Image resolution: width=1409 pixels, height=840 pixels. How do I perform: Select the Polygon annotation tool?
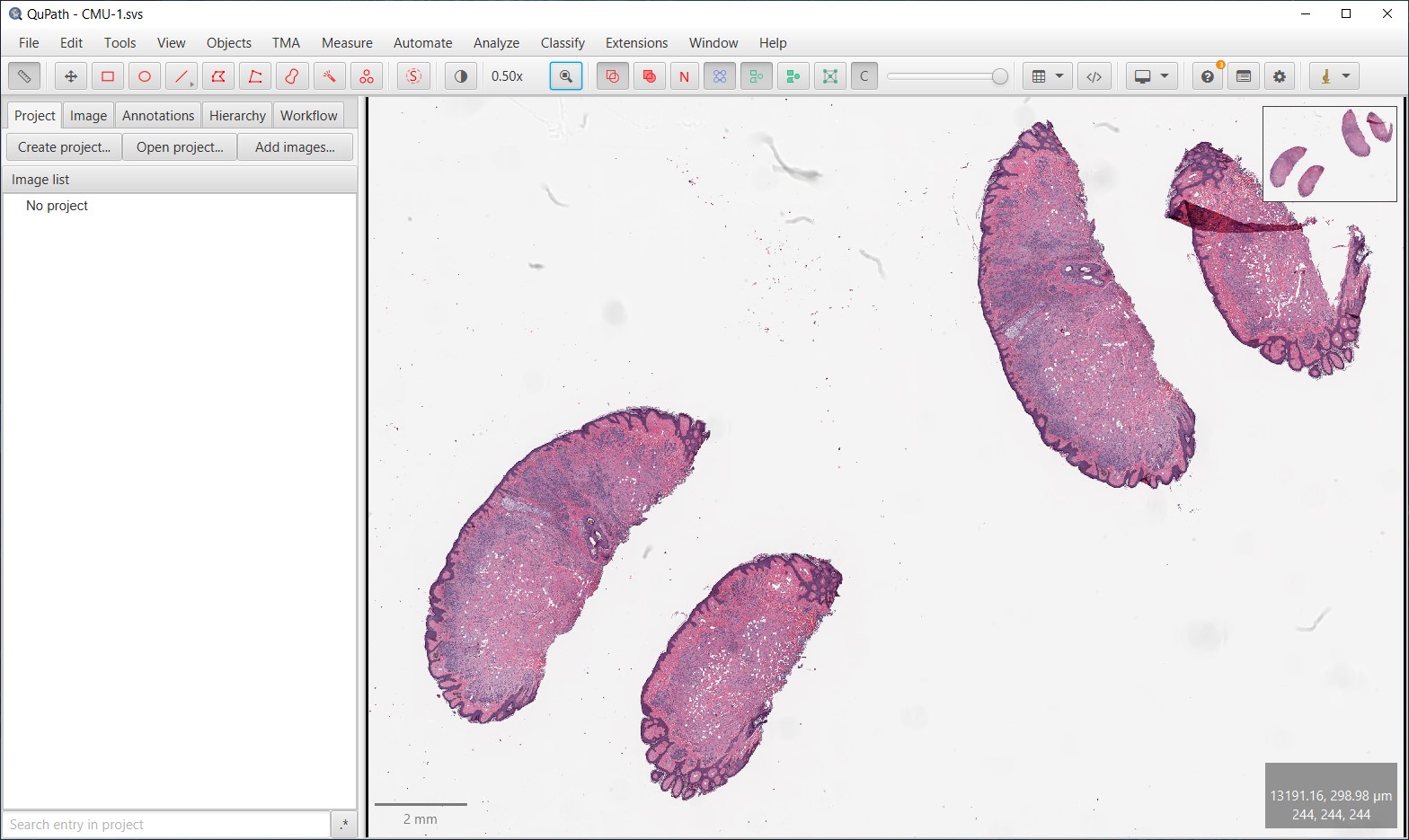218,76
